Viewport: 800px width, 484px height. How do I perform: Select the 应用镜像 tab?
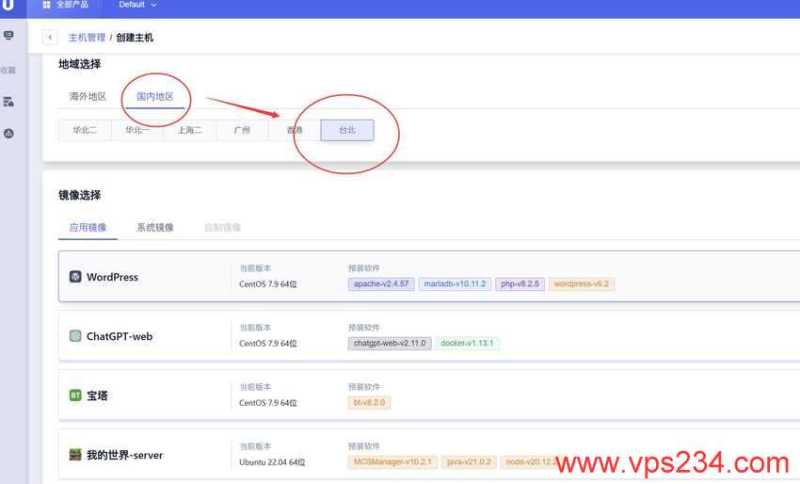88,228
